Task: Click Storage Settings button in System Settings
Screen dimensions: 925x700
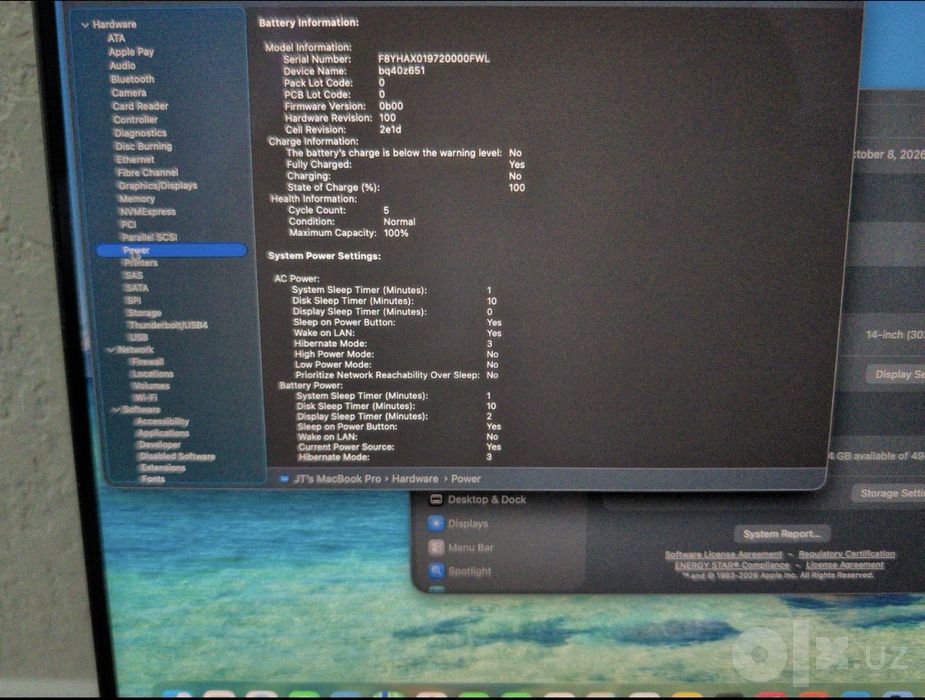Action: (889, 493)
